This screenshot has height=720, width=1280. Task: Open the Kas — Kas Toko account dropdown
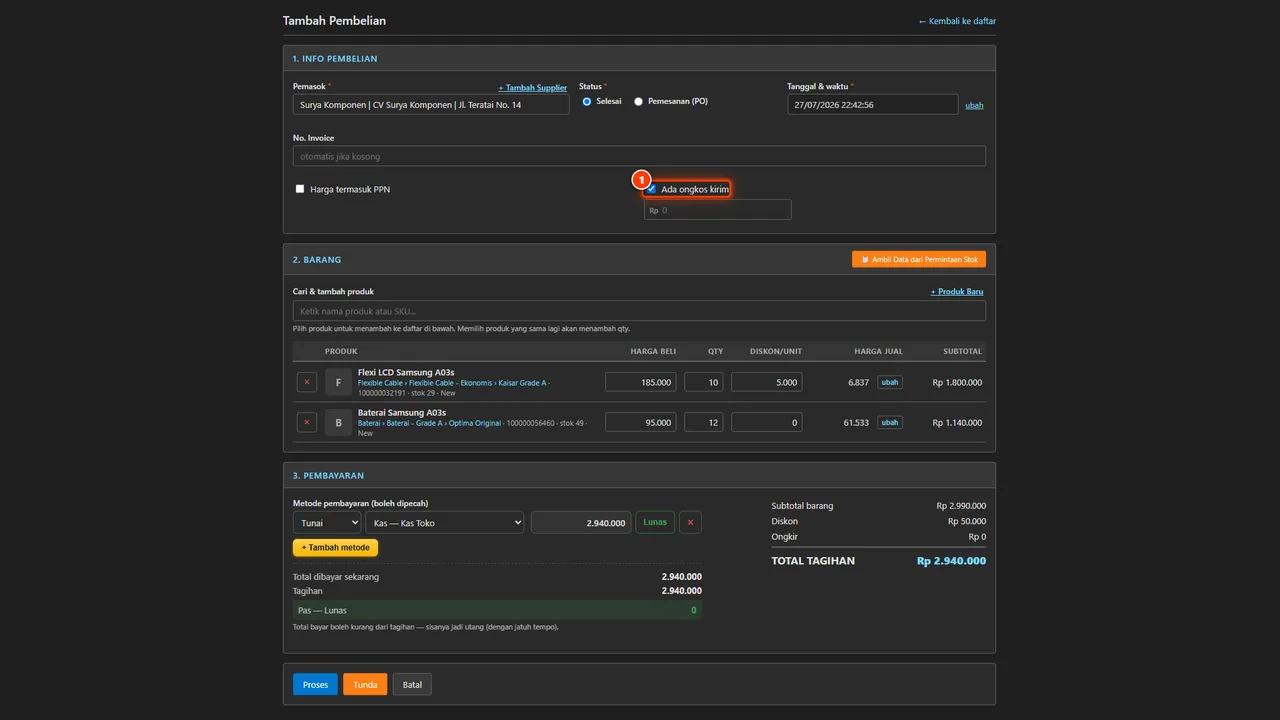tap(445, 522)
